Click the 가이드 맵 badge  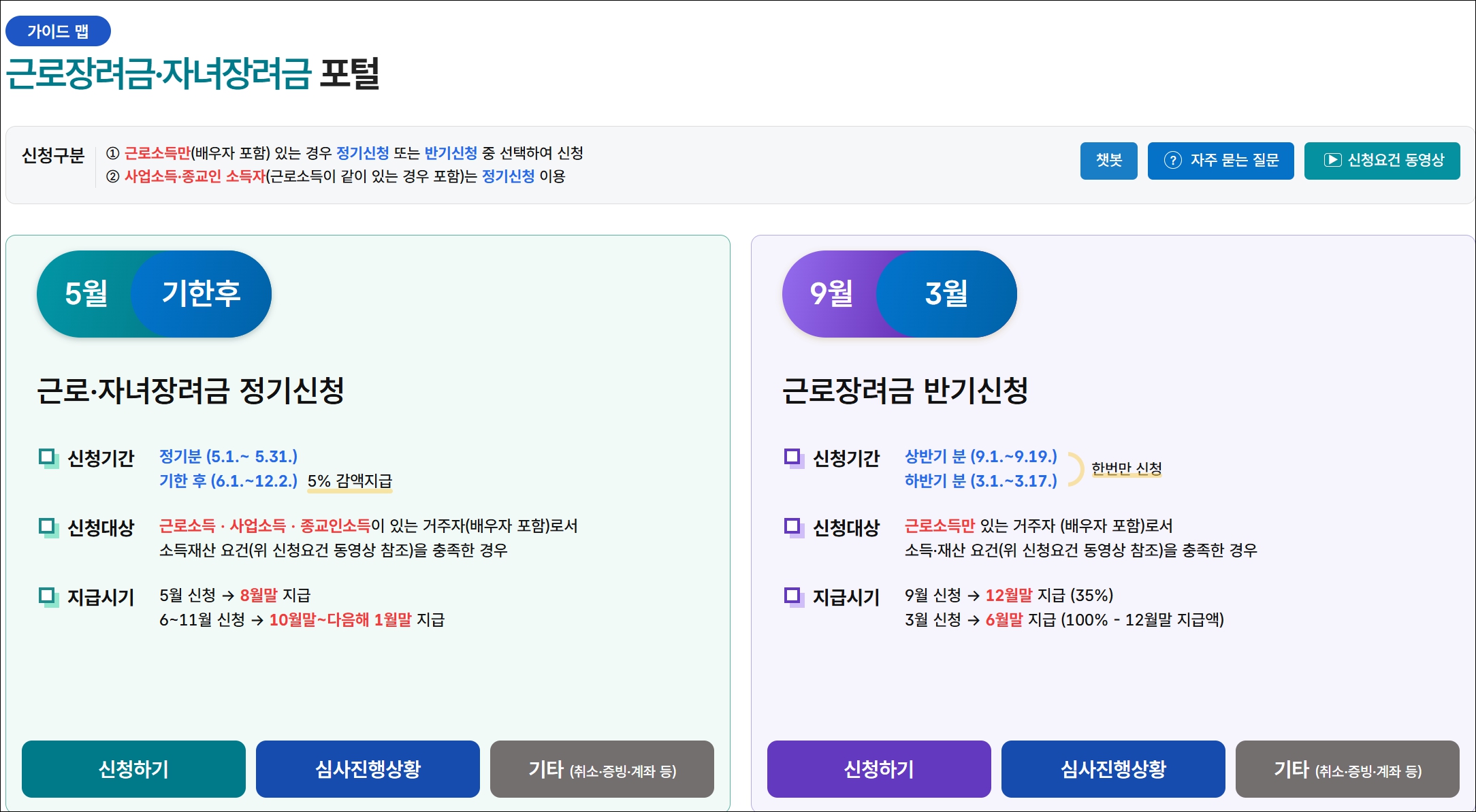[58, 31]
